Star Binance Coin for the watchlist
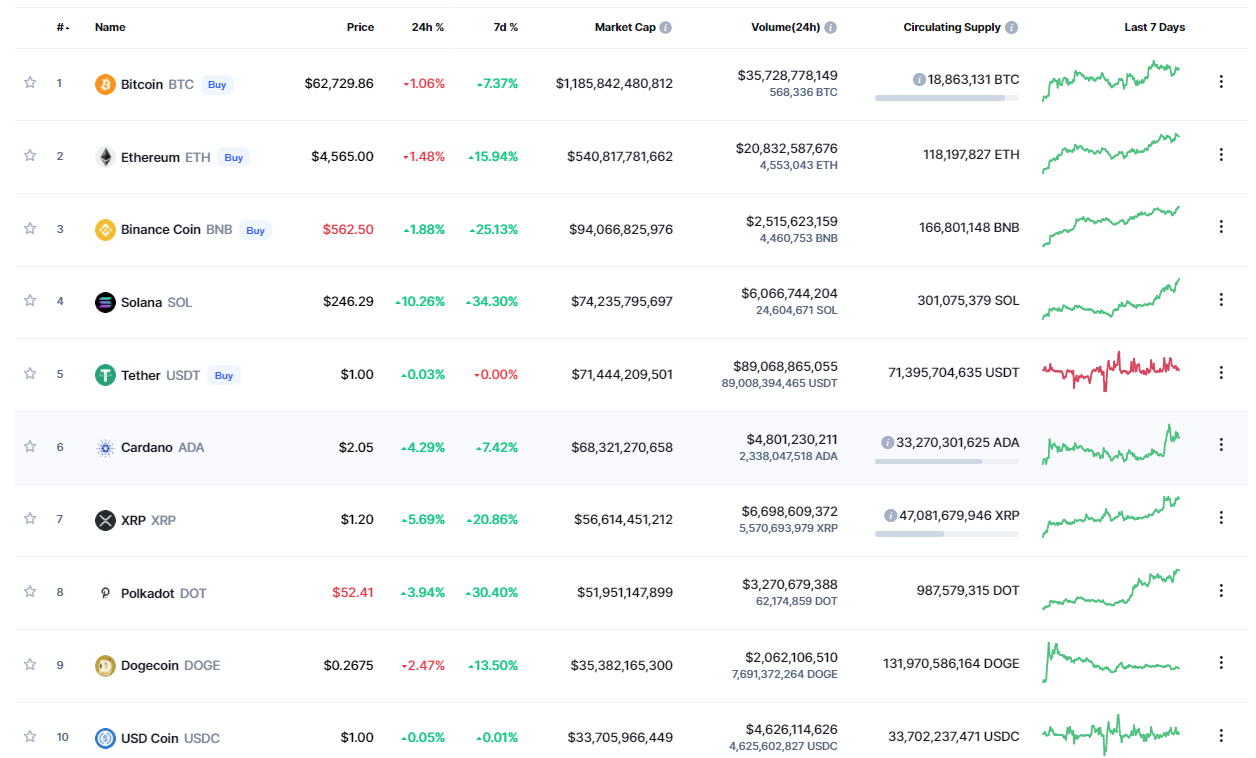 click(x=30, y=228)
